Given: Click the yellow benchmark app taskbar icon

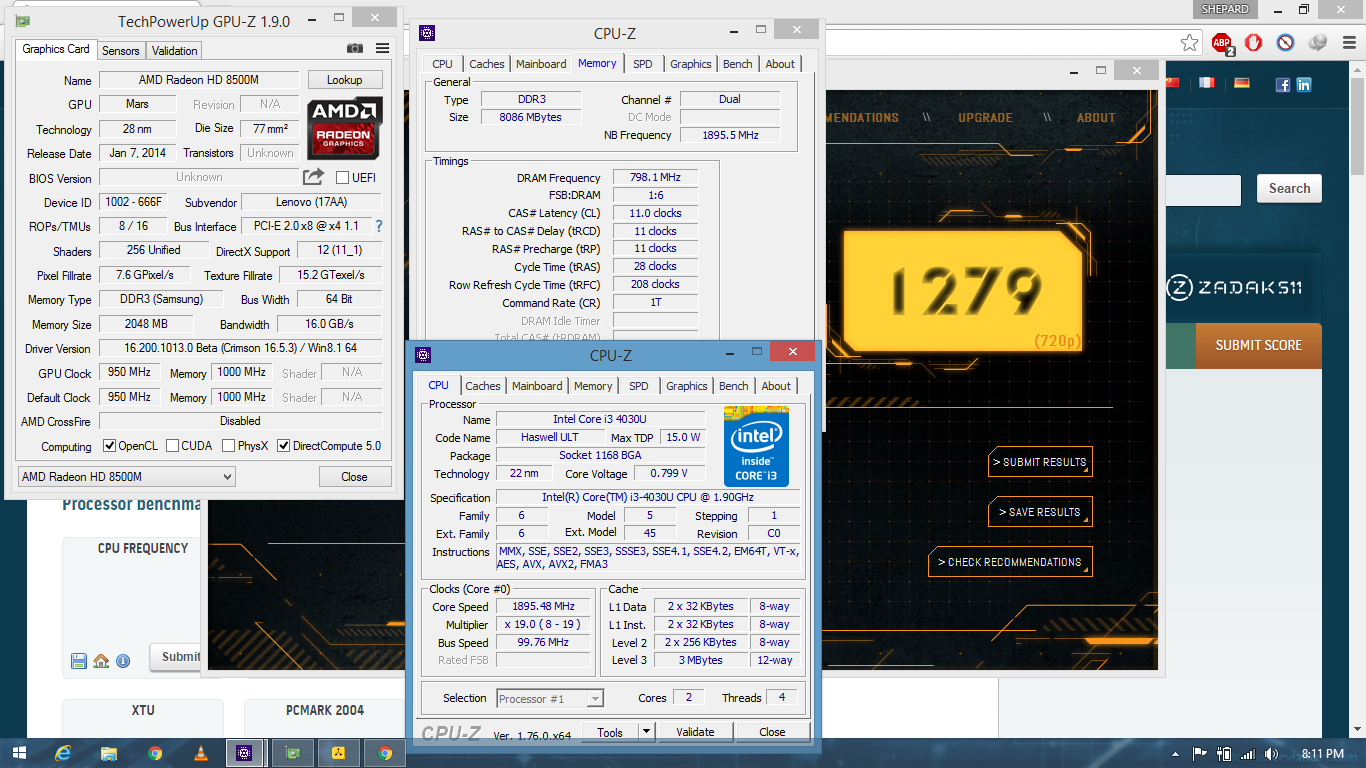Looking at the screenshot, I should click(x=338, y=753).
